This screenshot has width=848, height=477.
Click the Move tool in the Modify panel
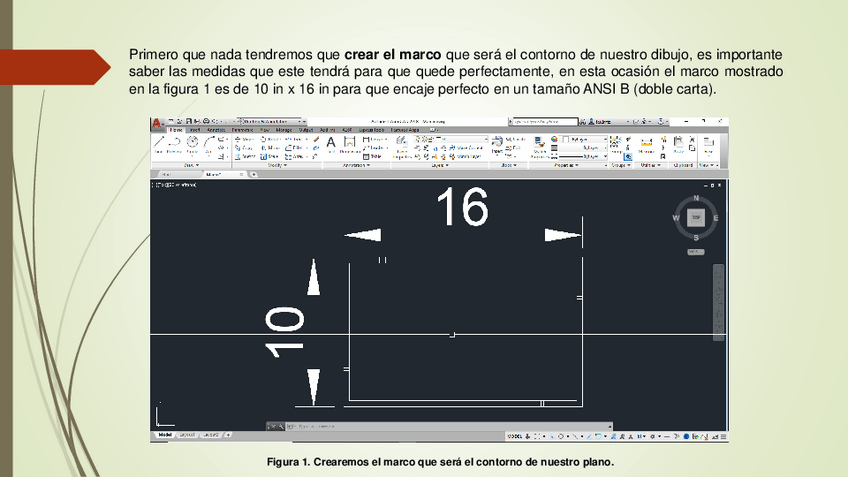244,140
